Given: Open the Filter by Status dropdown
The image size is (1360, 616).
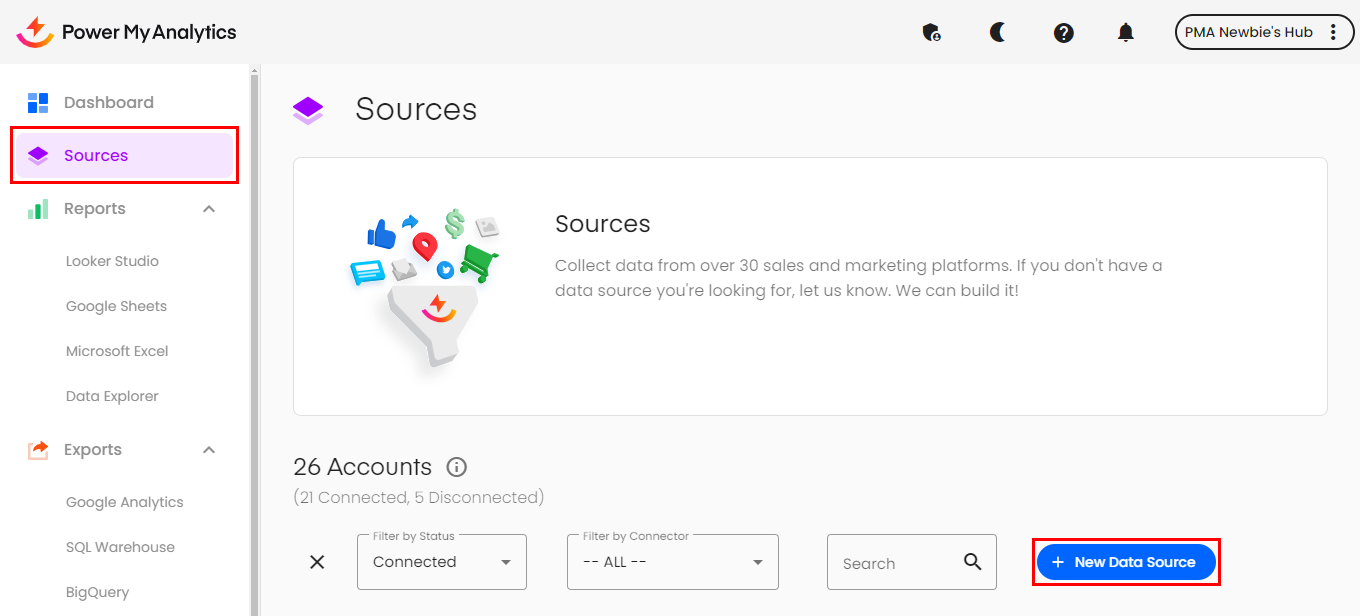Looking at the screenshot, I should (x=441, y=562).
